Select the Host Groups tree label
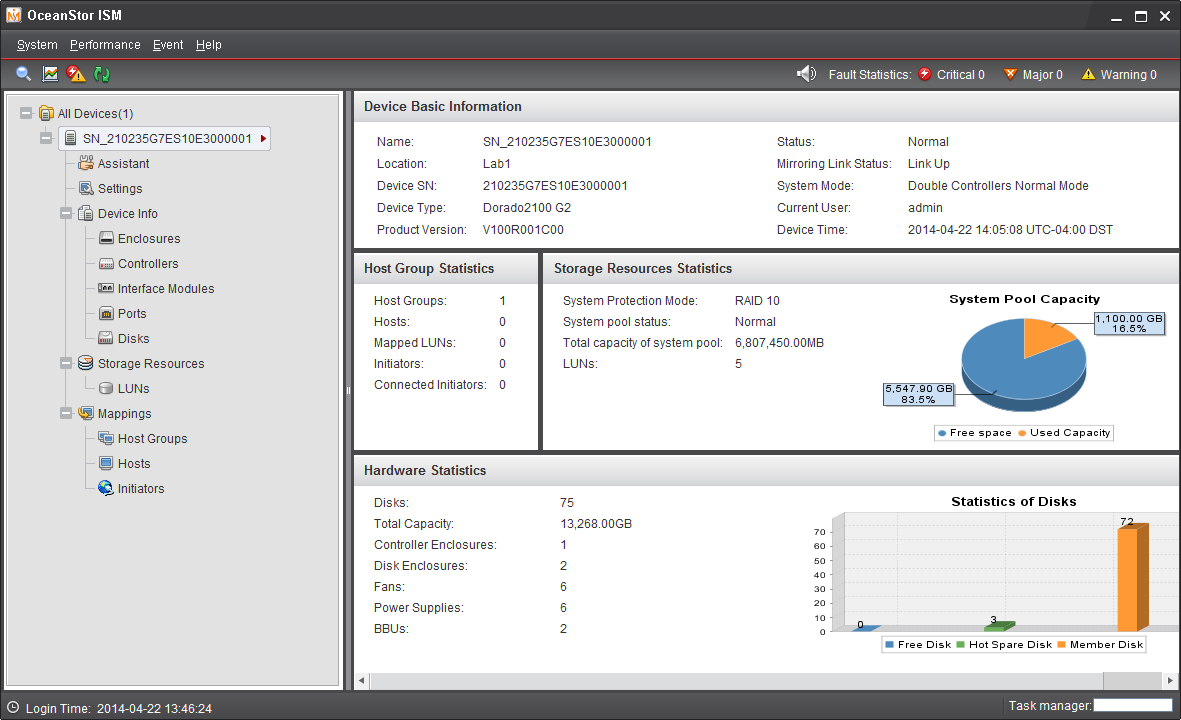 [x=152, y=438]
